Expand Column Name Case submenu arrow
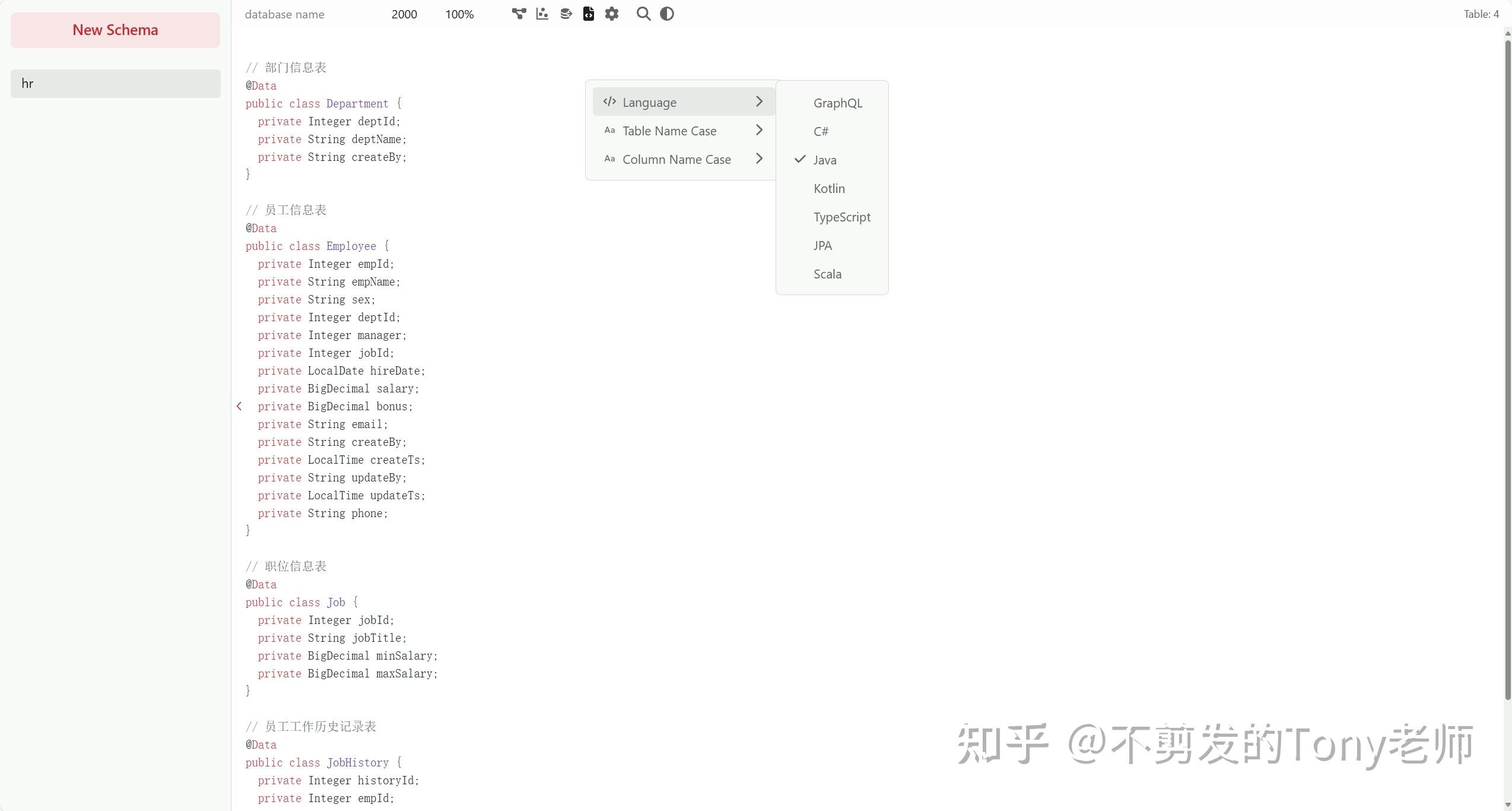Screen dimensions: 1512x811 [x=759, y=159]
